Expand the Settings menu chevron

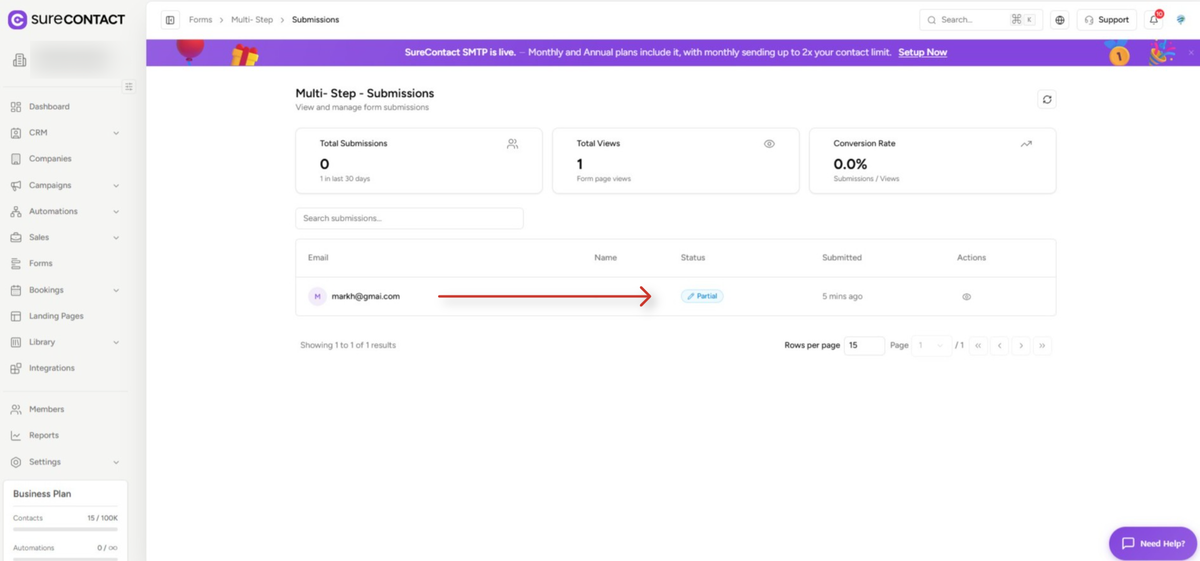116,462
